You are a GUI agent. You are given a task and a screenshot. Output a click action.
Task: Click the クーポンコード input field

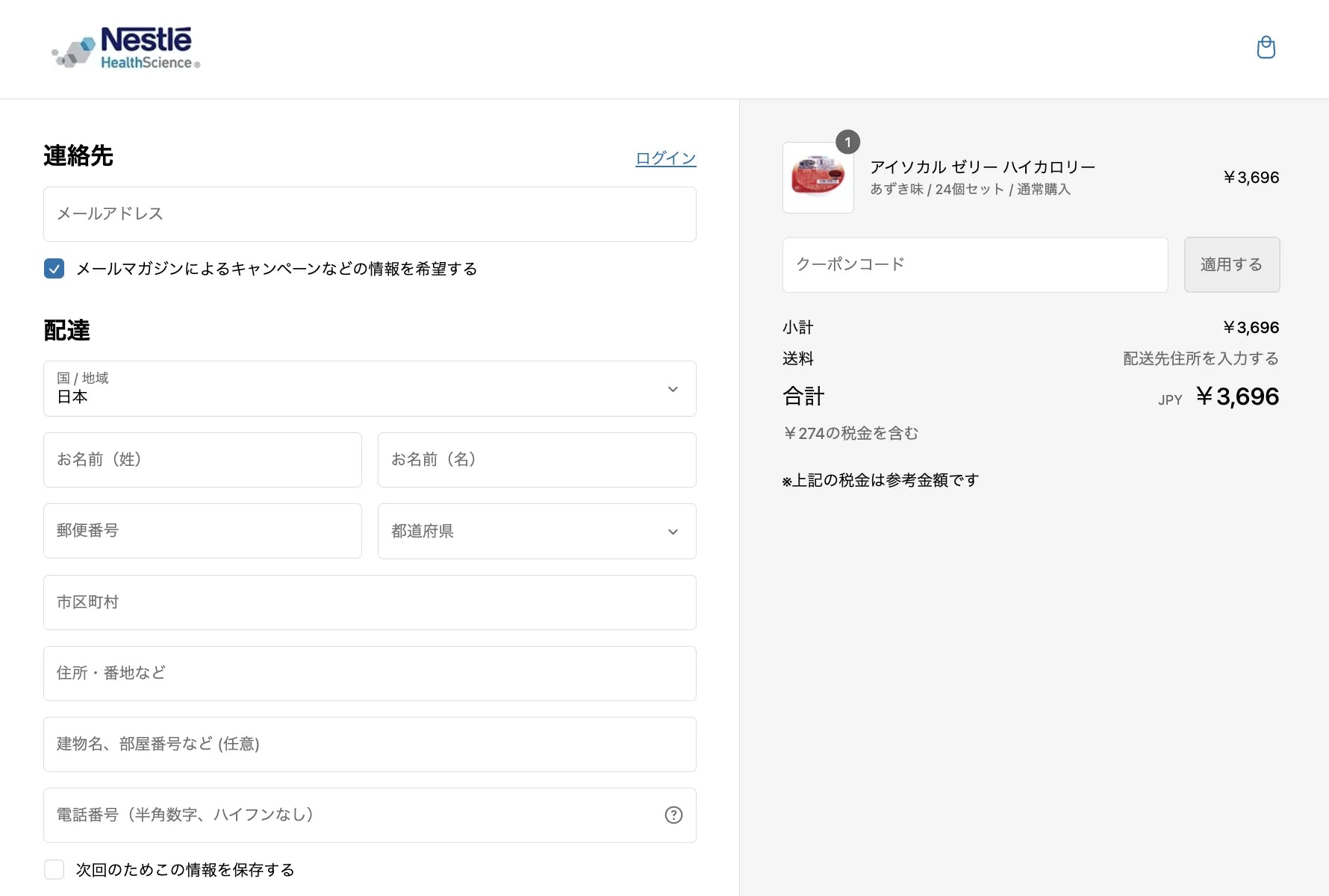974,265
